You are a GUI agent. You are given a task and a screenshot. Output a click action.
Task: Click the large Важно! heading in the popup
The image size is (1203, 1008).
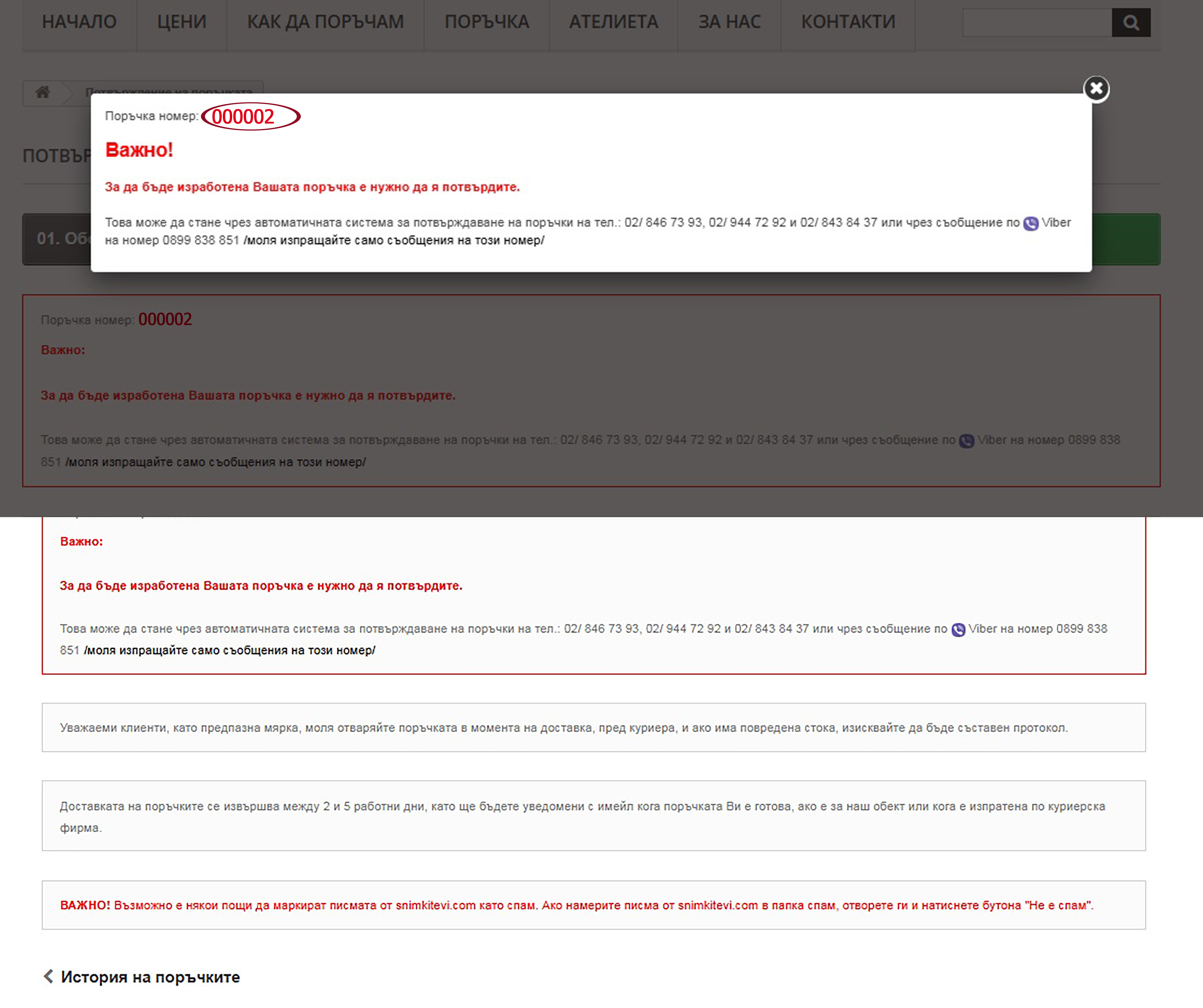point(139,150)
